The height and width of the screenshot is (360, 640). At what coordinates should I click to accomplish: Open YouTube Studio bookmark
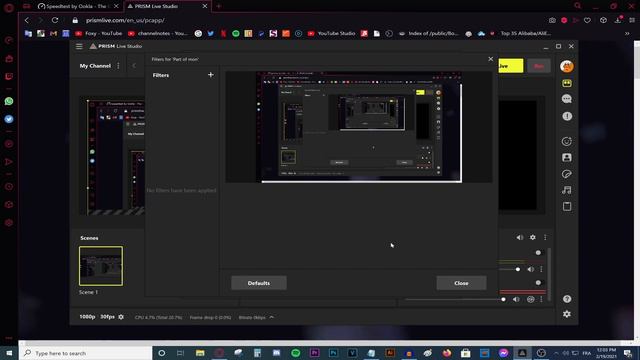click(331, 33)
